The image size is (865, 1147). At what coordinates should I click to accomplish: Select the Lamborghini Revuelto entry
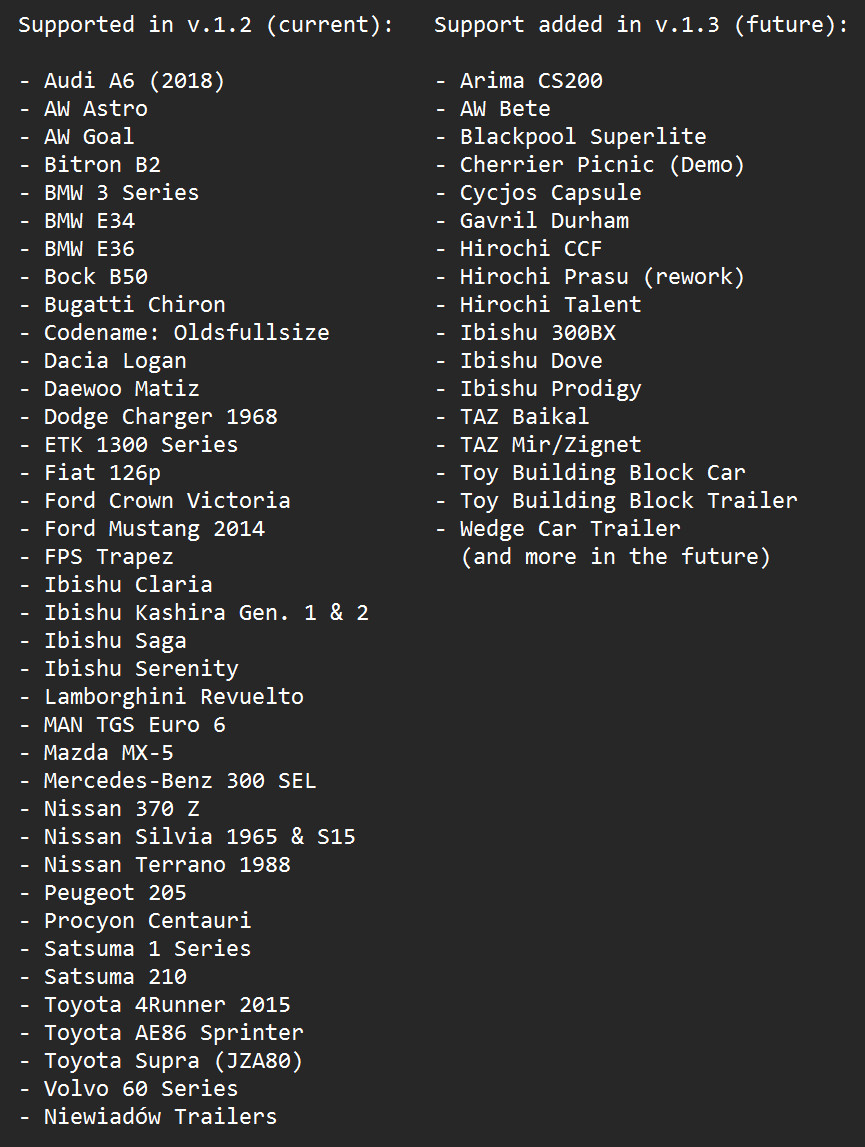173,696
